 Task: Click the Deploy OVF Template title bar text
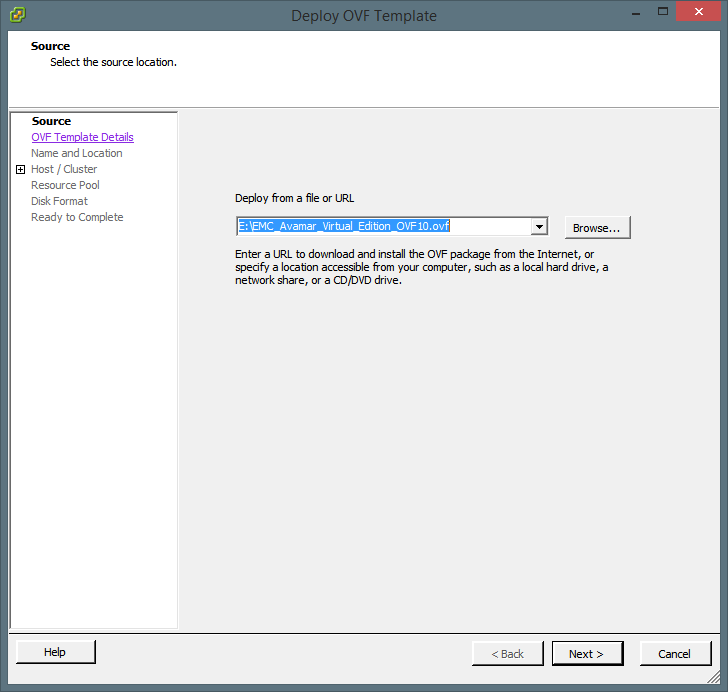click(363, 16)
